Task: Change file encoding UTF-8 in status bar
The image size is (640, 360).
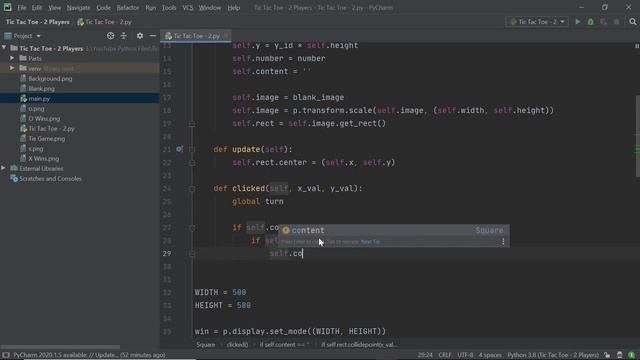Action: pos(465,355)
